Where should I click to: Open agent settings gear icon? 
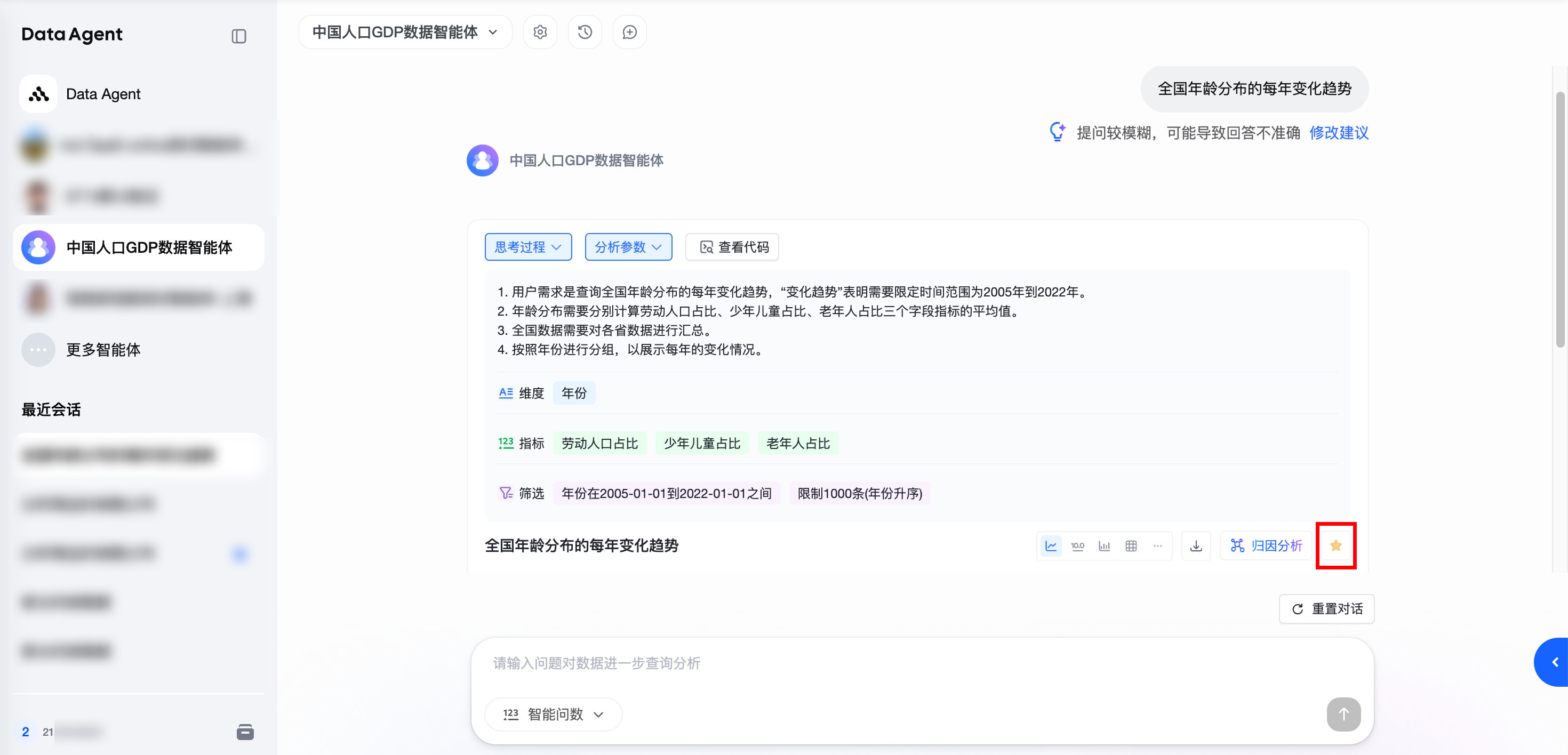coord(540,32)
